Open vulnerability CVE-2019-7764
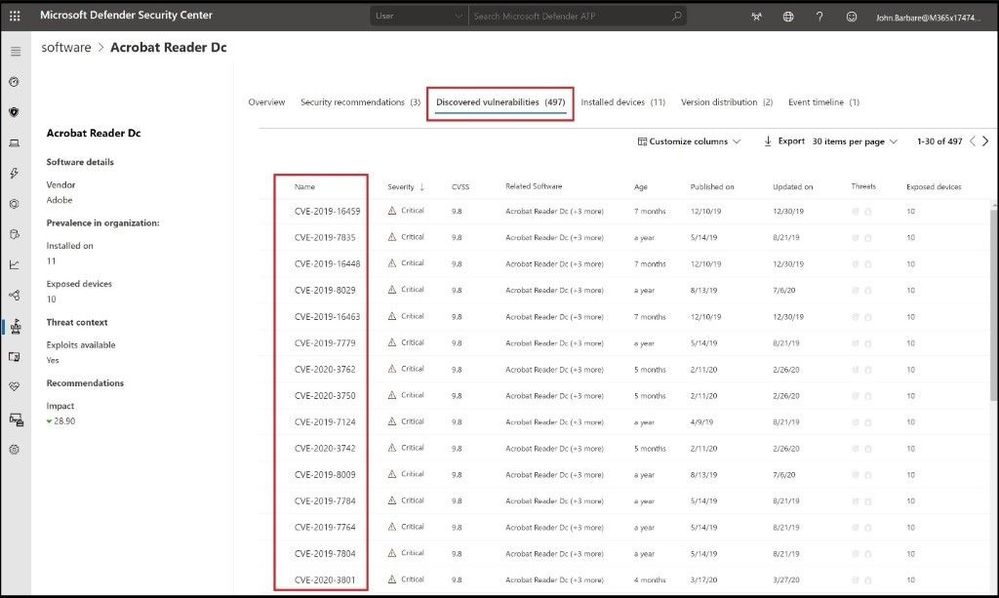Screen dimensions: 999x598 click(325, 527)
